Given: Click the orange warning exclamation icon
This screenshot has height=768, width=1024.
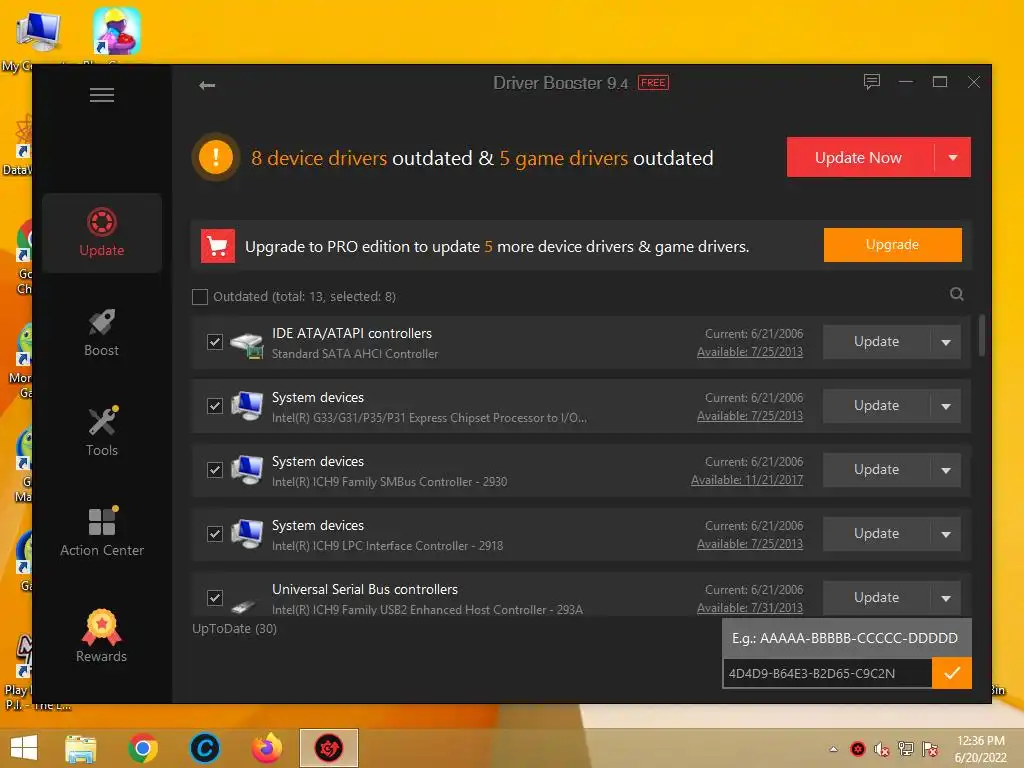Looking at the screenshot, I should pyautogui.click(x=216, y=157).
